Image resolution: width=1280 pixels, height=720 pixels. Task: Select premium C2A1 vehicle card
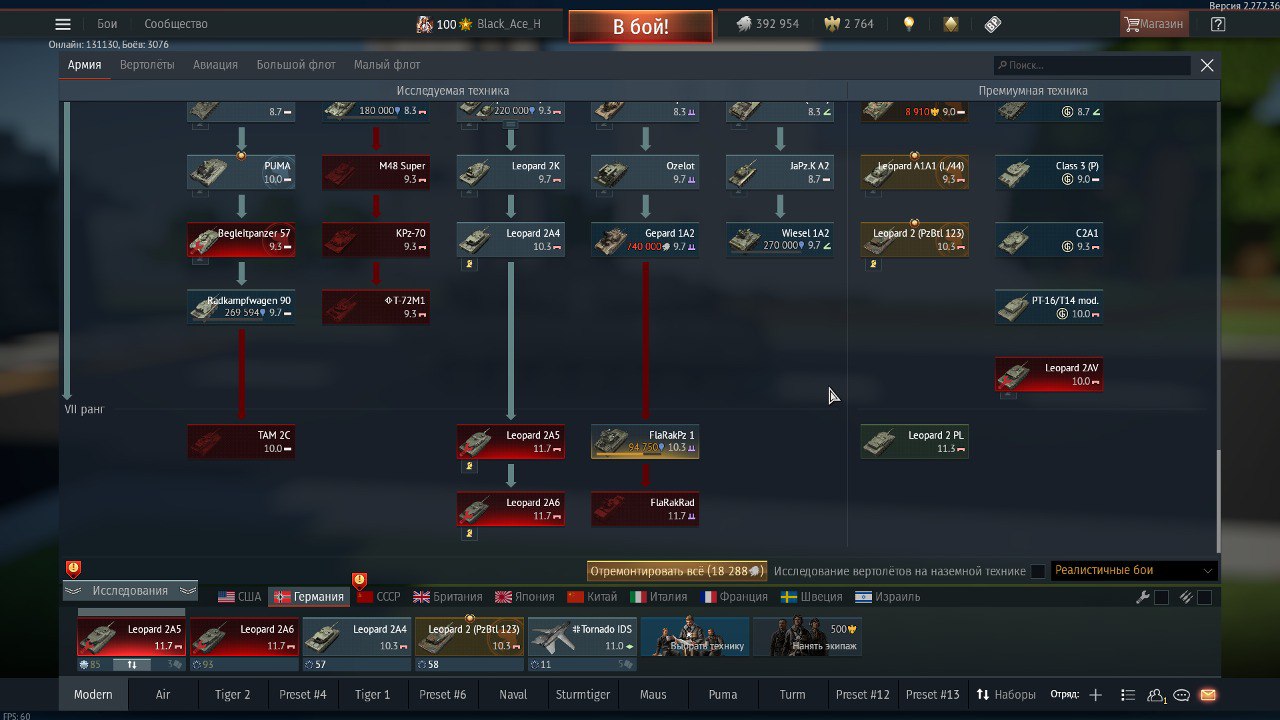pos(1049,239)
